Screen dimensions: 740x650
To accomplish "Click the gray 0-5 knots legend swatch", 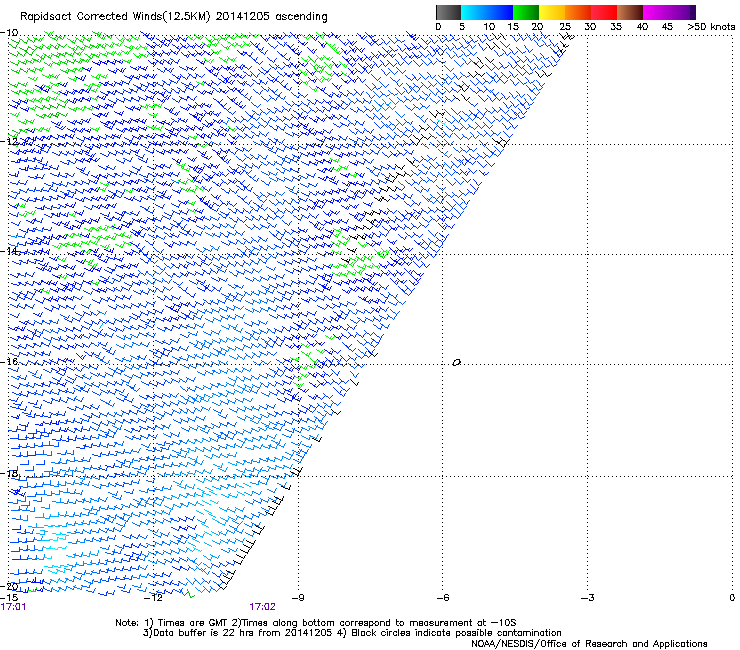I will 449,12.
